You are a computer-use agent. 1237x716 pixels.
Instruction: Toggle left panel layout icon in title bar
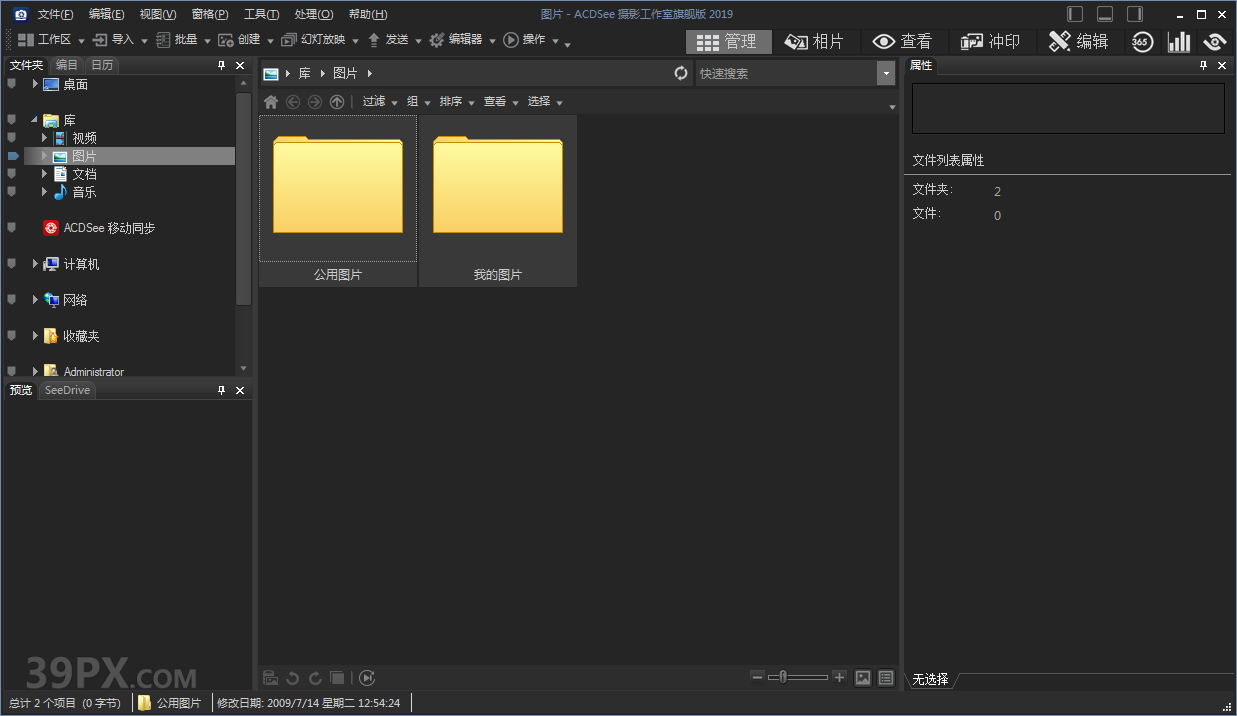pyautogui.click(x=1075, y=14)
